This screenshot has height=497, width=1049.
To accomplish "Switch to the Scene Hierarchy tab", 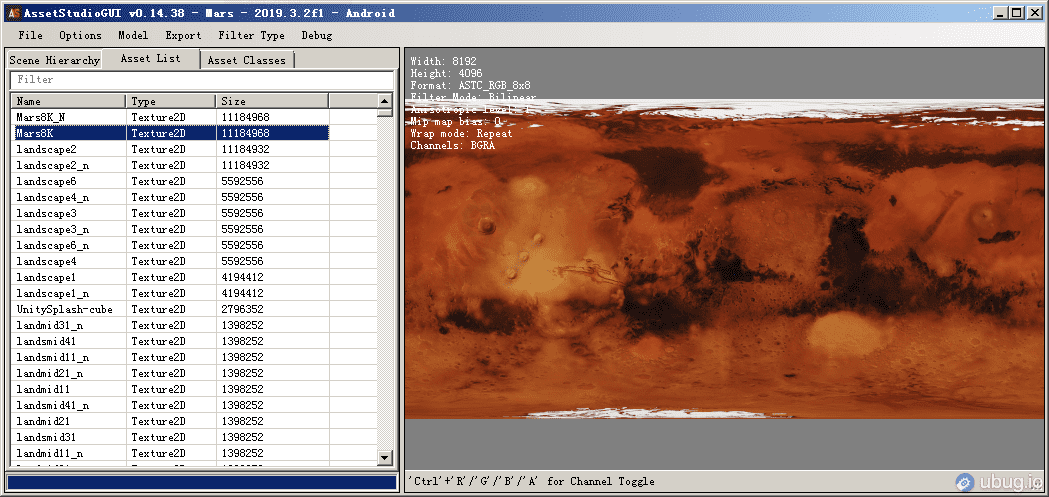I will point(55,60).
